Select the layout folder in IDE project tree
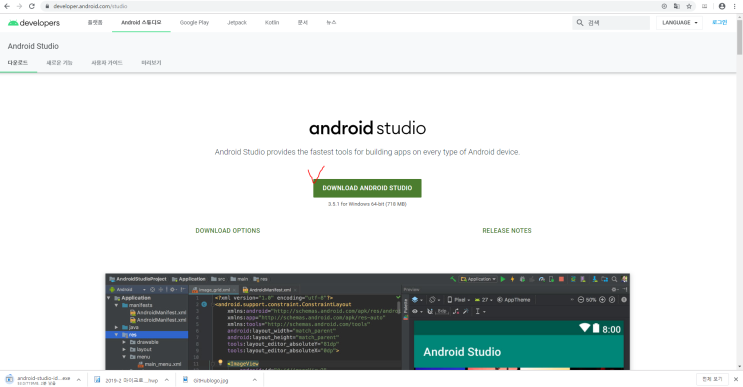The image size is (743, 387). click(140, 349)
